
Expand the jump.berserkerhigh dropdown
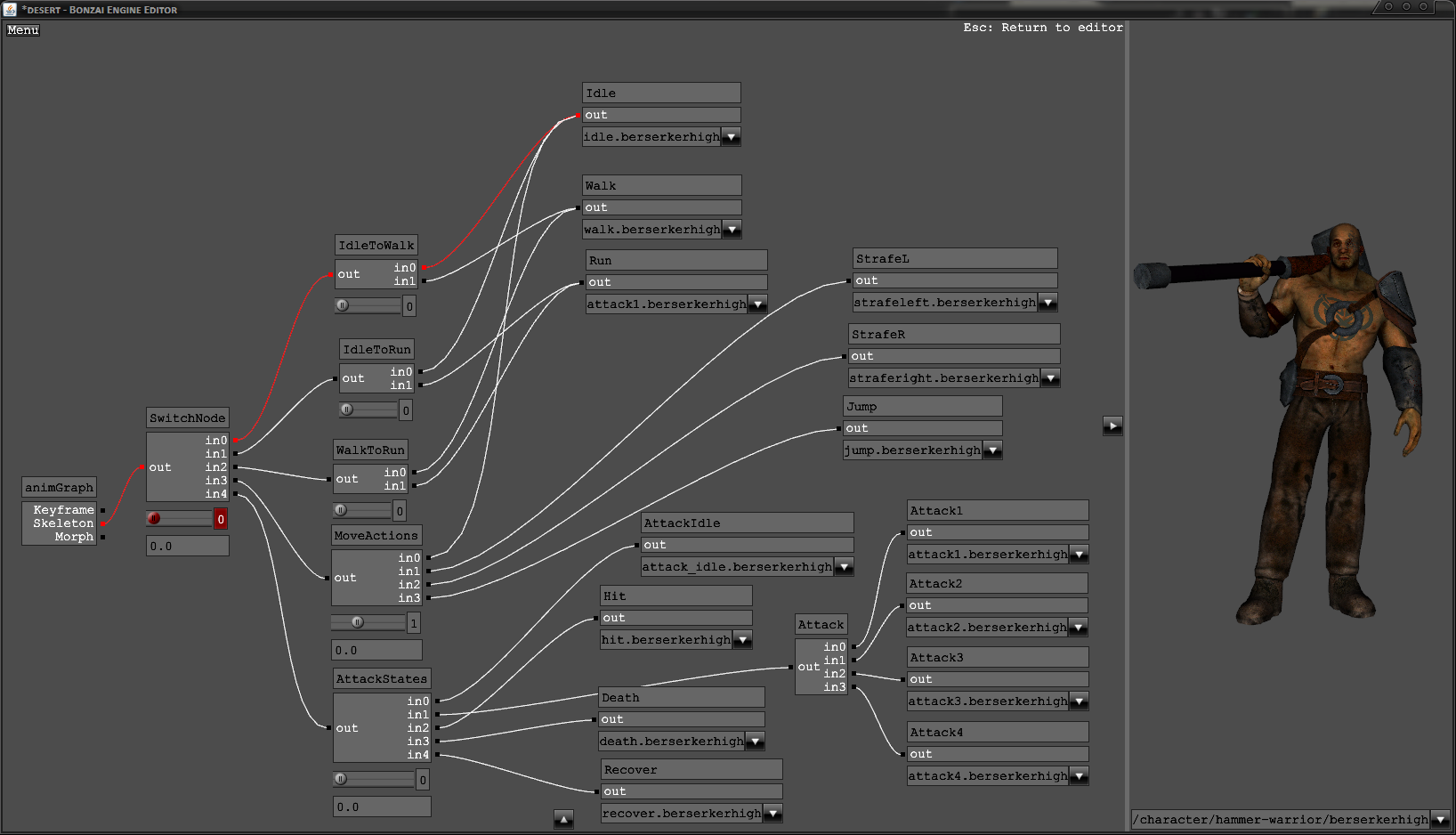(x=992, y=450)
